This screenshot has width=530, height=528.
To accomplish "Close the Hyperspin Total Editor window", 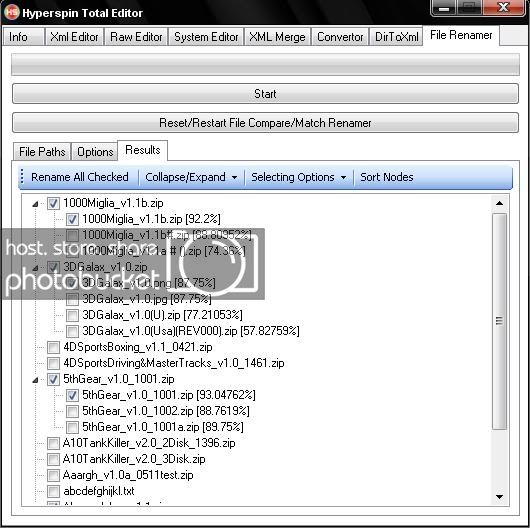I will 504,8.
